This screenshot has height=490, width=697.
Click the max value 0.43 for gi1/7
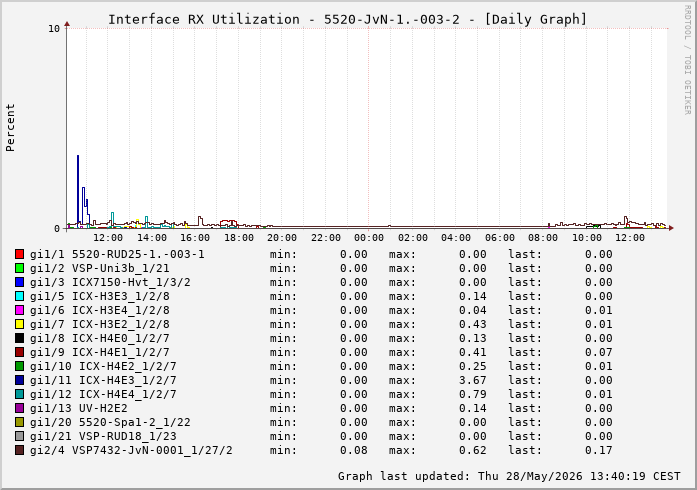pyautogui.click(x=473, y=324)
